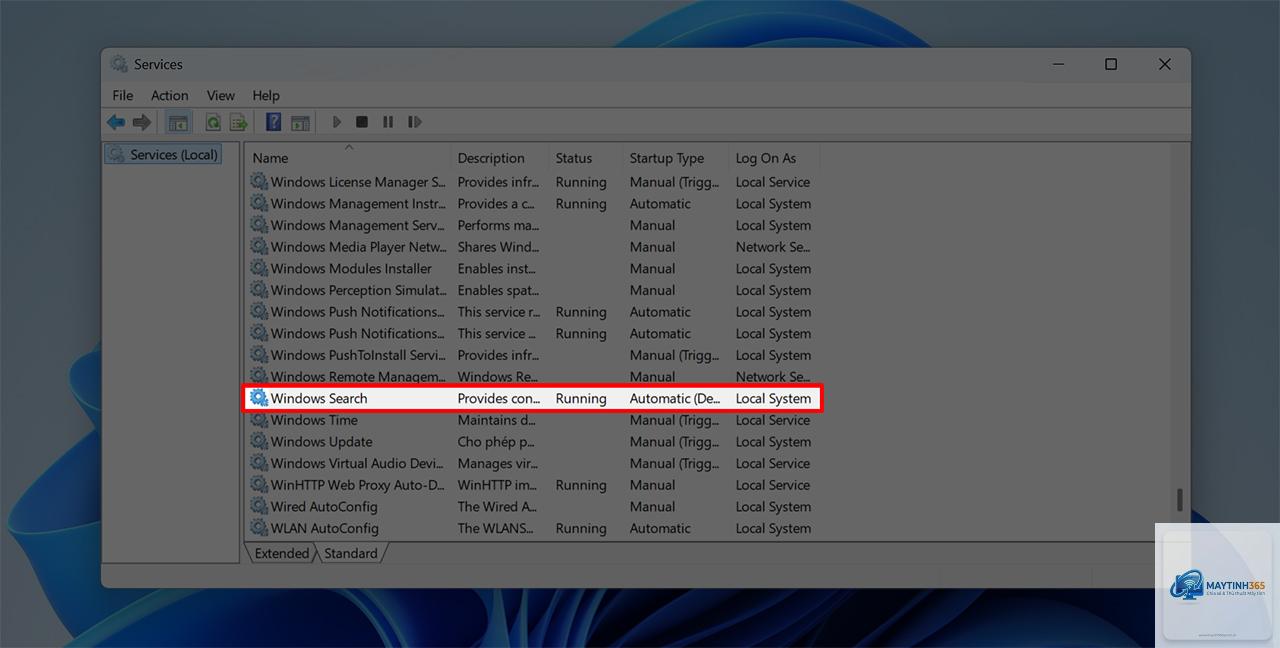Open the Help menu
Screen dimensions: 1280x648
click(266, 95)
